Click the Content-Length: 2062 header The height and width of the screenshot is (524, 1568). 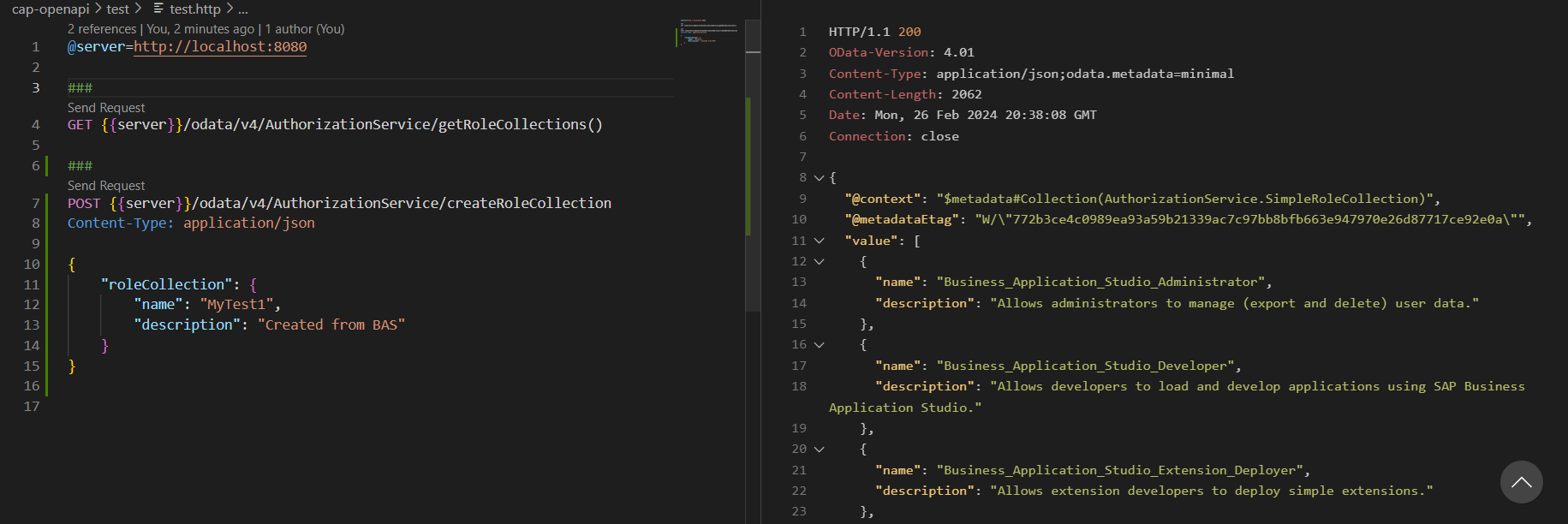[x=905, y=95]
